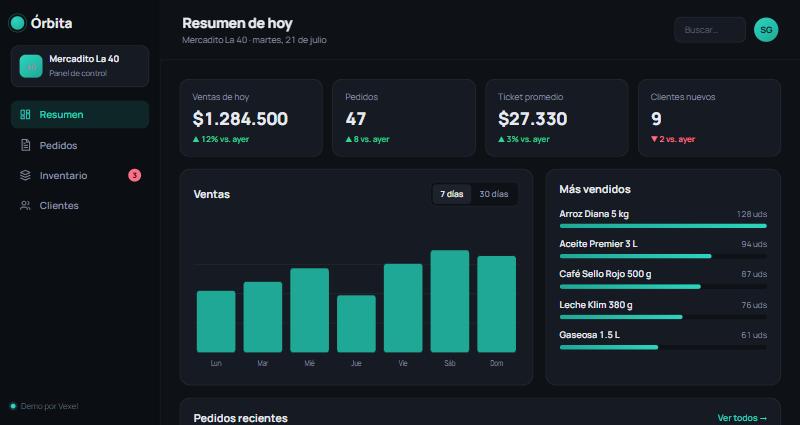Image resolution: width=800 pixels, height=425 pixels.
Task: Click the Panel de control subtitle
Action: [78, 73]
